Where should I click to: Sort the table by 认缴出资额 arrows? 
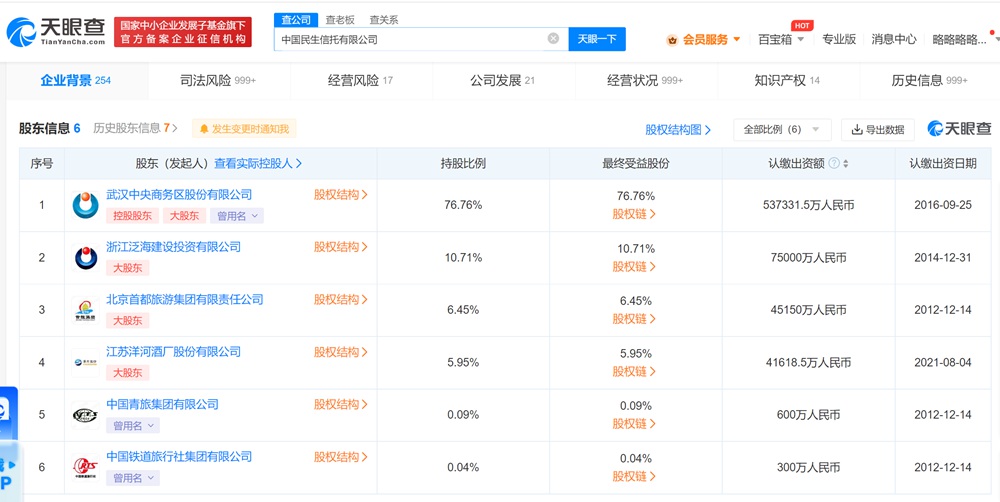[x=846, y=164]
